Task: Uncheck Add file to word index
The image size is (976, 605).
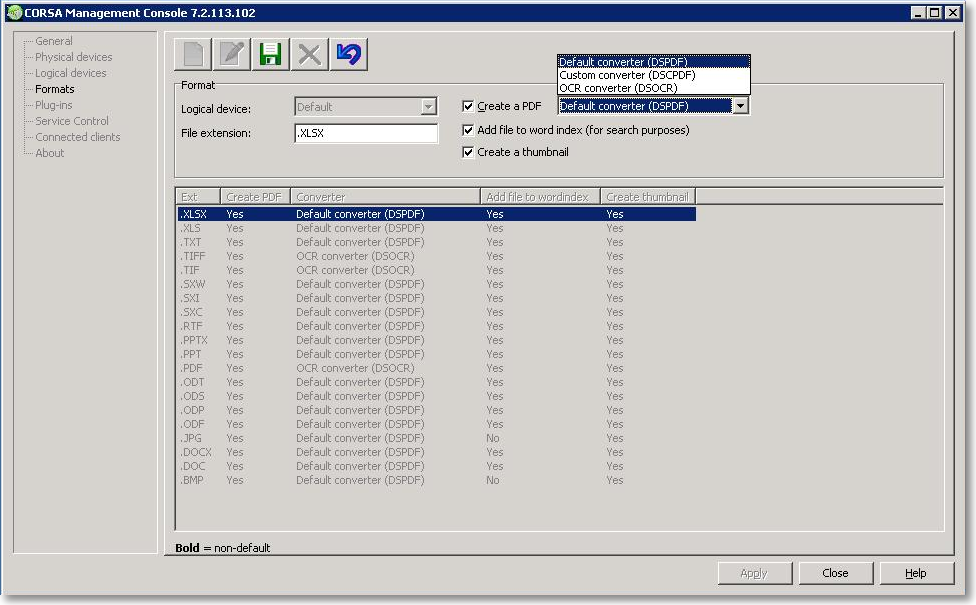Action: tap(468, 130)
